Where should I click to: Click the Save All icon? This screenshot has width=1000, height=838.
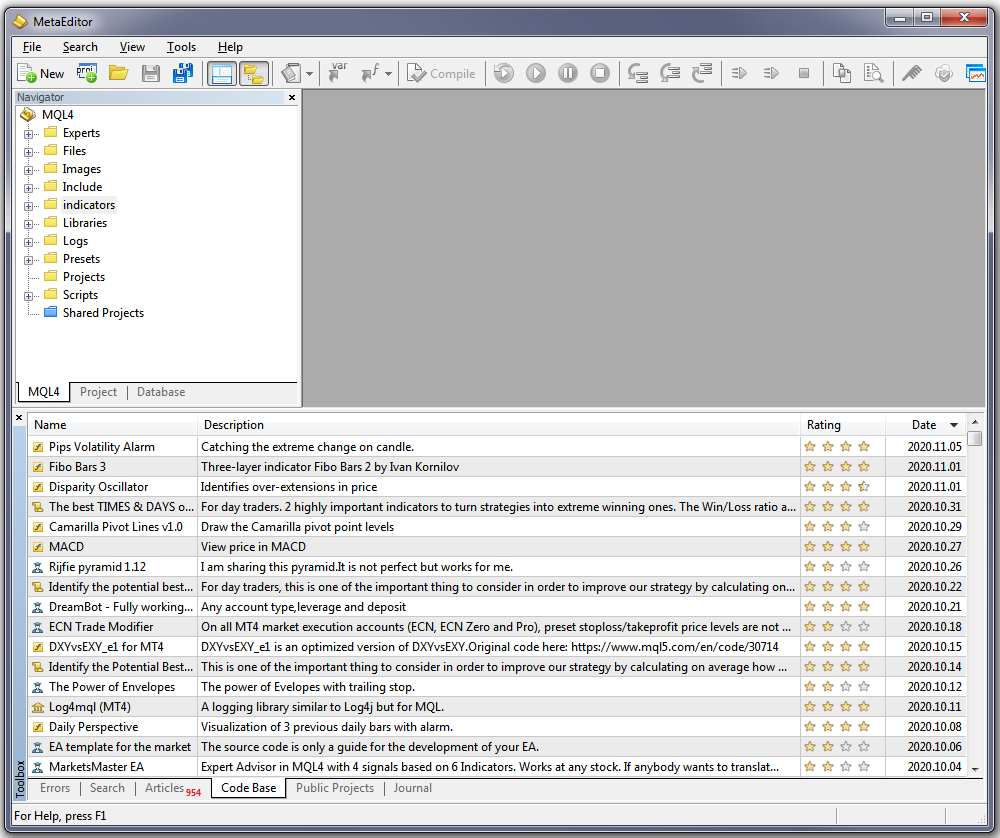coord(182,73)
